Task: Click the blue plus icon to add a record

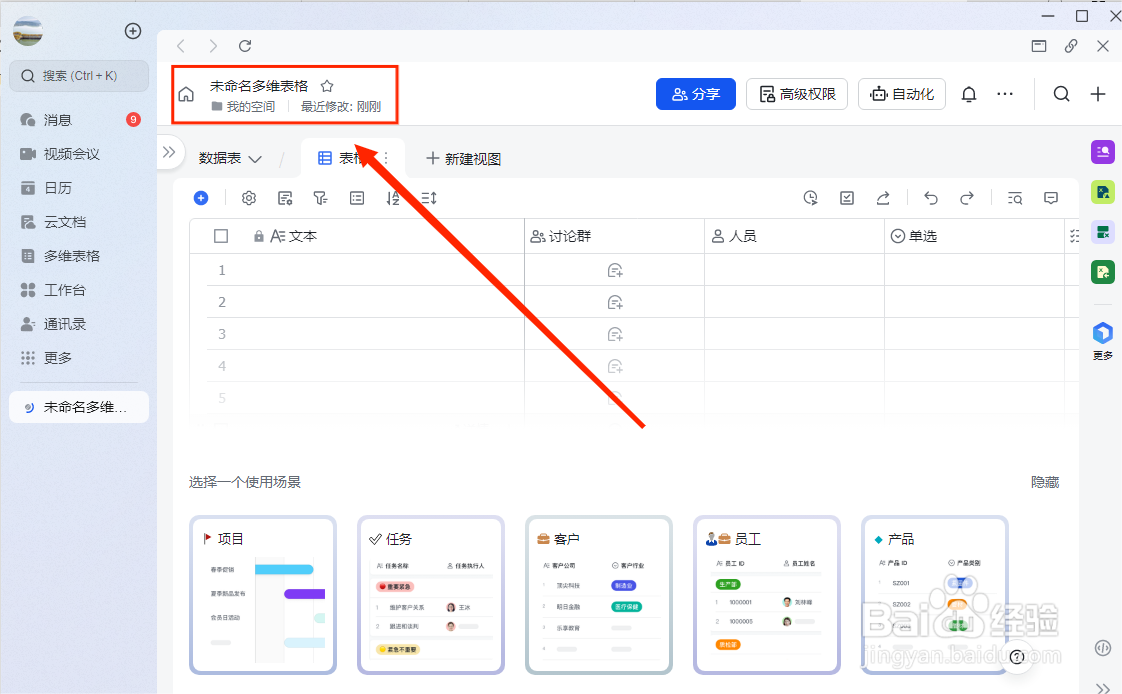Action: [201, 198]
